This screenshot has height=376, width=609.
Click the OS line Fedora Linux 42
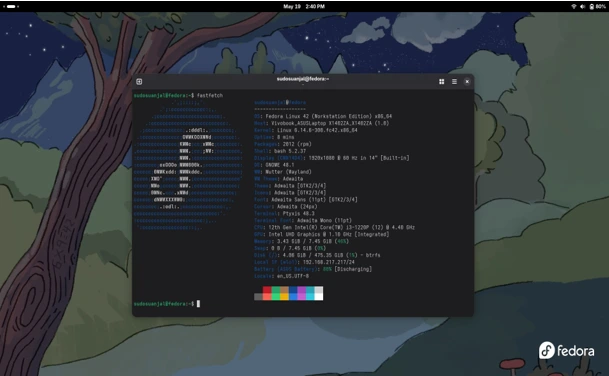tap(323, 116)
